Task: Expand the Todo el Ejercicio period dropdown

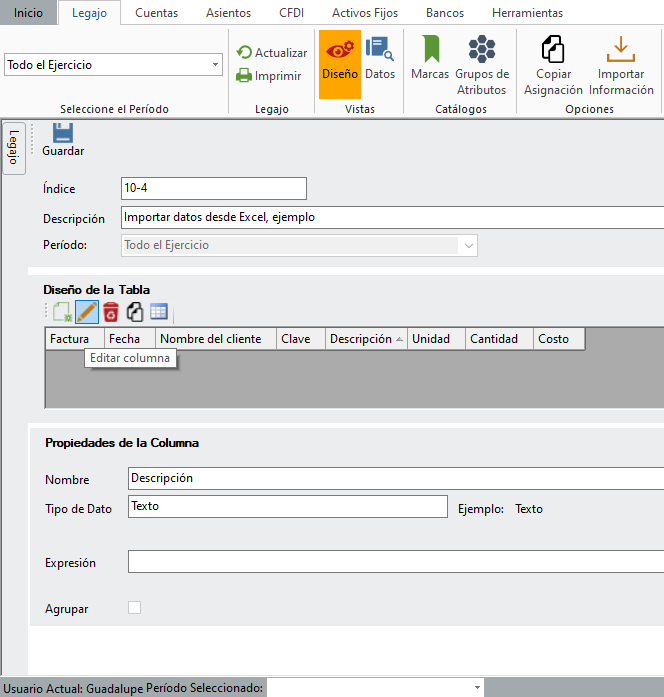Action: 216,65
